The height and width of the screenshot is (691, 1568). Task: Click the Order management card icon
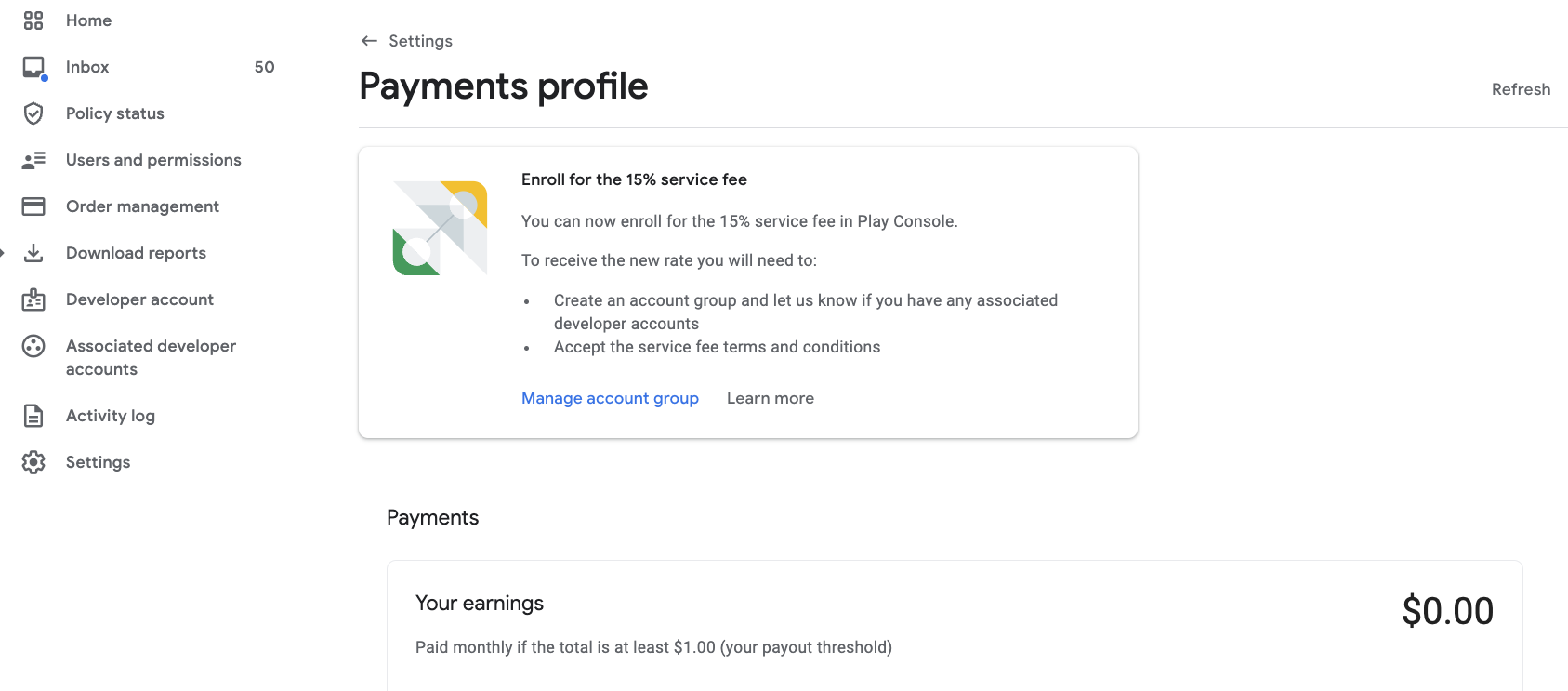click(x=33, y=206)
